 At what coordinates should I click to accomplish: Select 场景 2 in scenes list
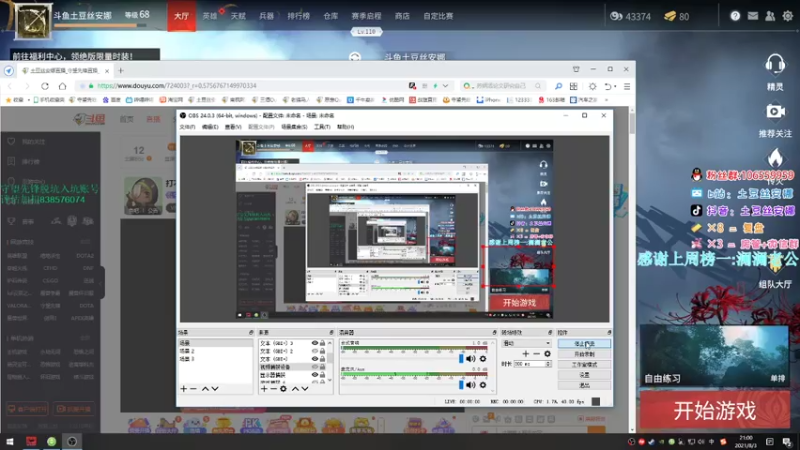215,351
